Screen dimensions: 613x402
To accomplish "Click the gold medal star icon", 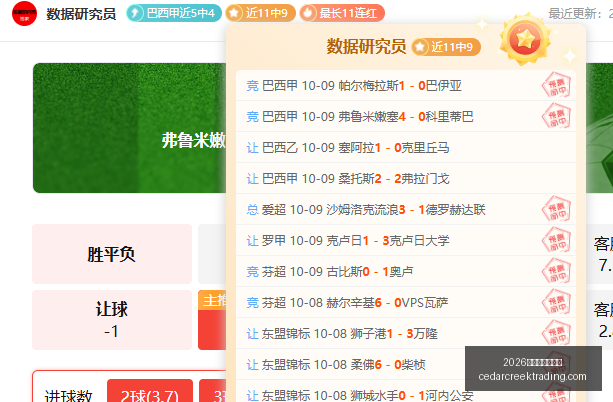I will click(525, 38).
